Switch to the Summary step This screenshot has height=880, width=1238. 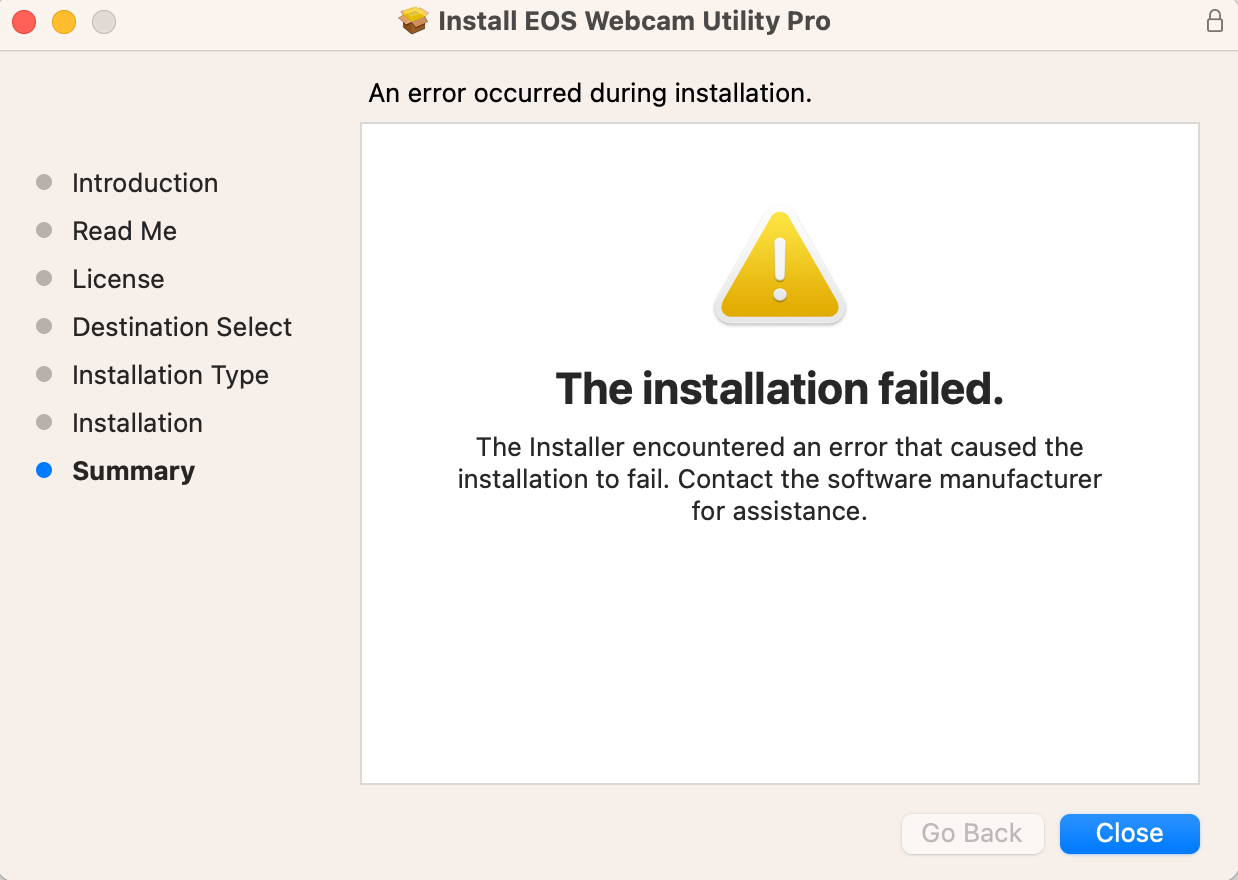click(133, 470)
